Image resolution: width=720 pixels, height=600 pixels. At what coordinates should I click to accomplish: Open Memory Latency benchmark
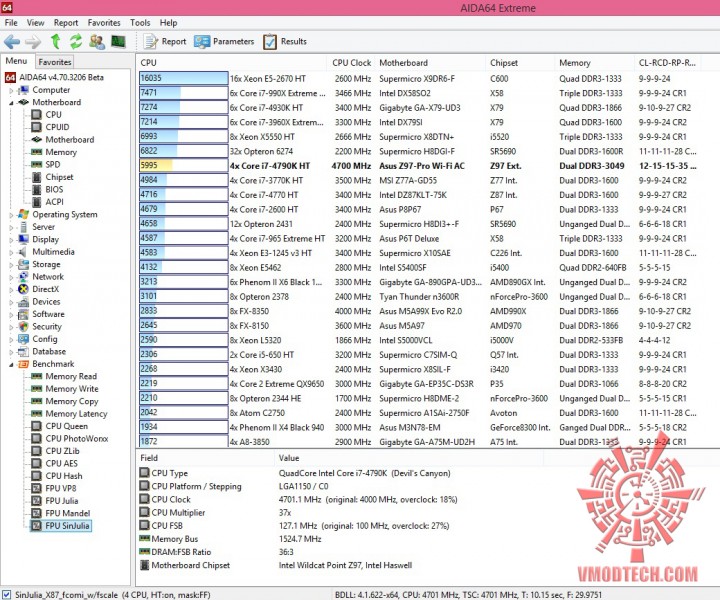(76, 414)
